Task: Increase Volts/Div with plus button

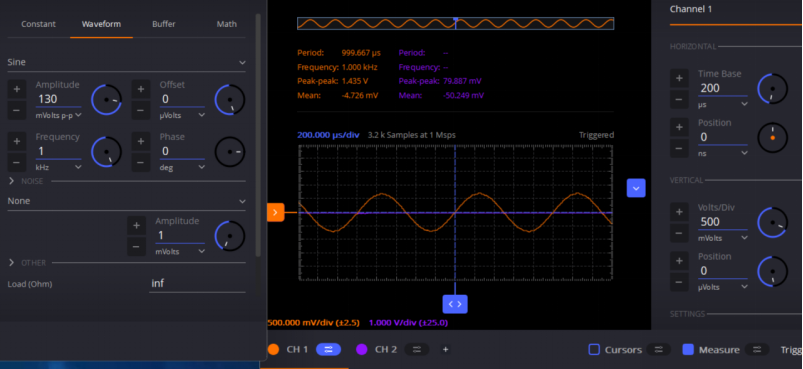Action: (x=679, y=212)
